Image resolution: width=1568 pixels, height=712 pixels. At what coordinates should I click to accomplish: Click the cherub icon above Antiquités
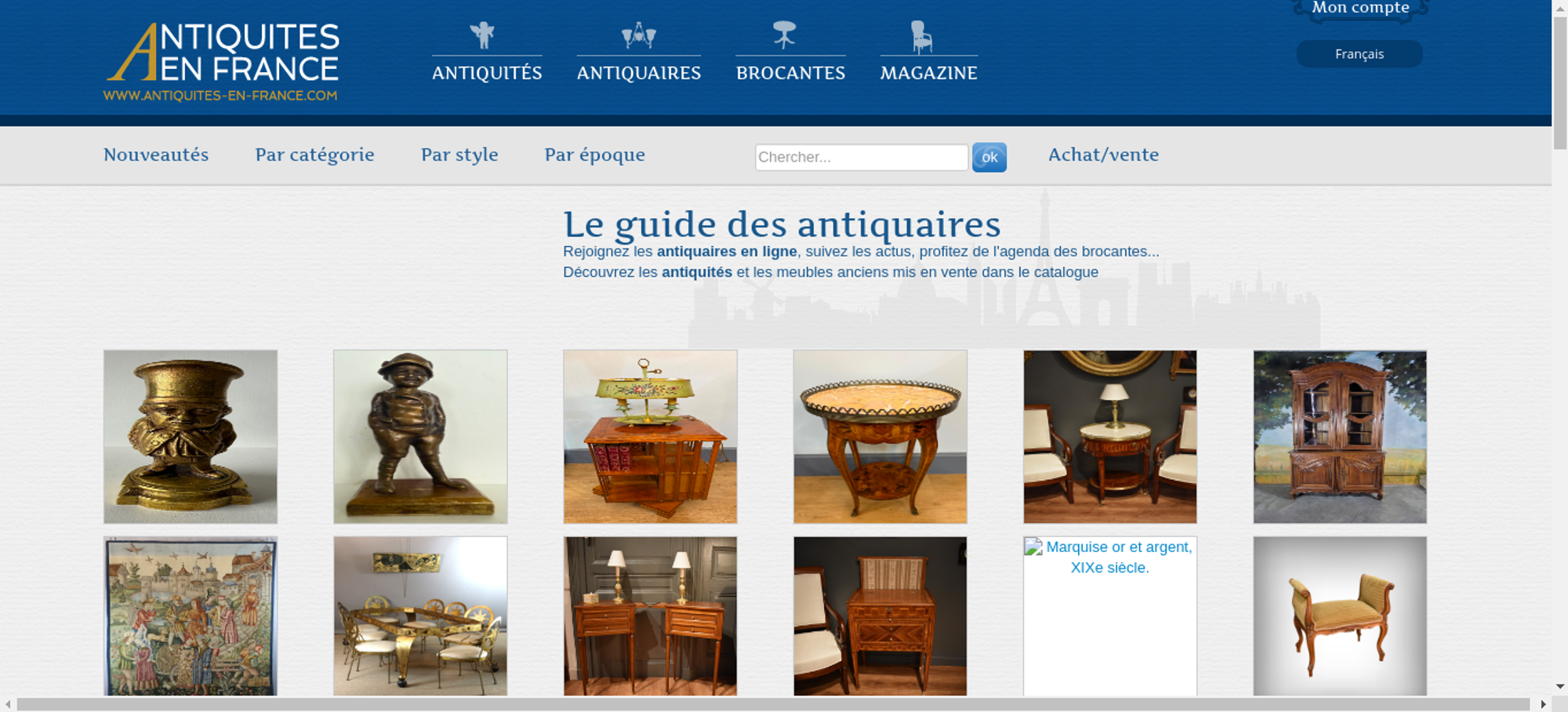tap(482, 35)
